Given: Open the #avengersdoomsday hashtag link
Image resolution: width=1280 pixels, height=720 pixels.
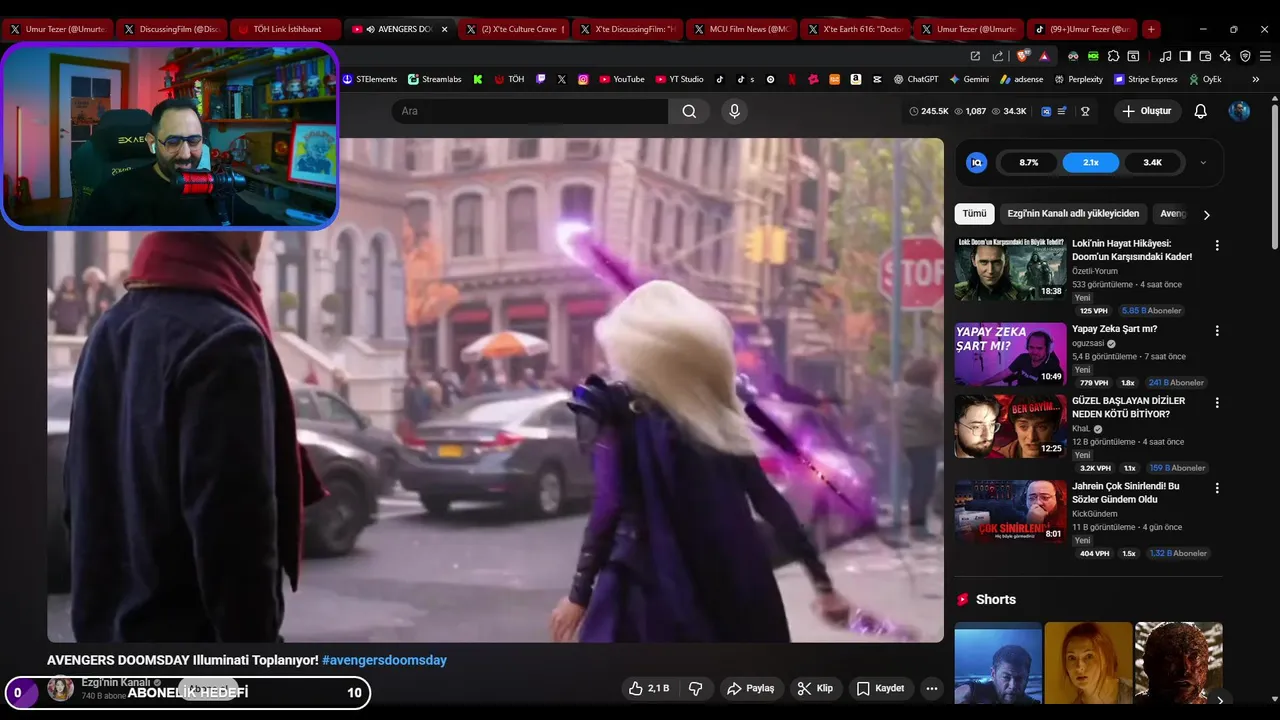Looking at the screenshot, I should pos(384,660).
